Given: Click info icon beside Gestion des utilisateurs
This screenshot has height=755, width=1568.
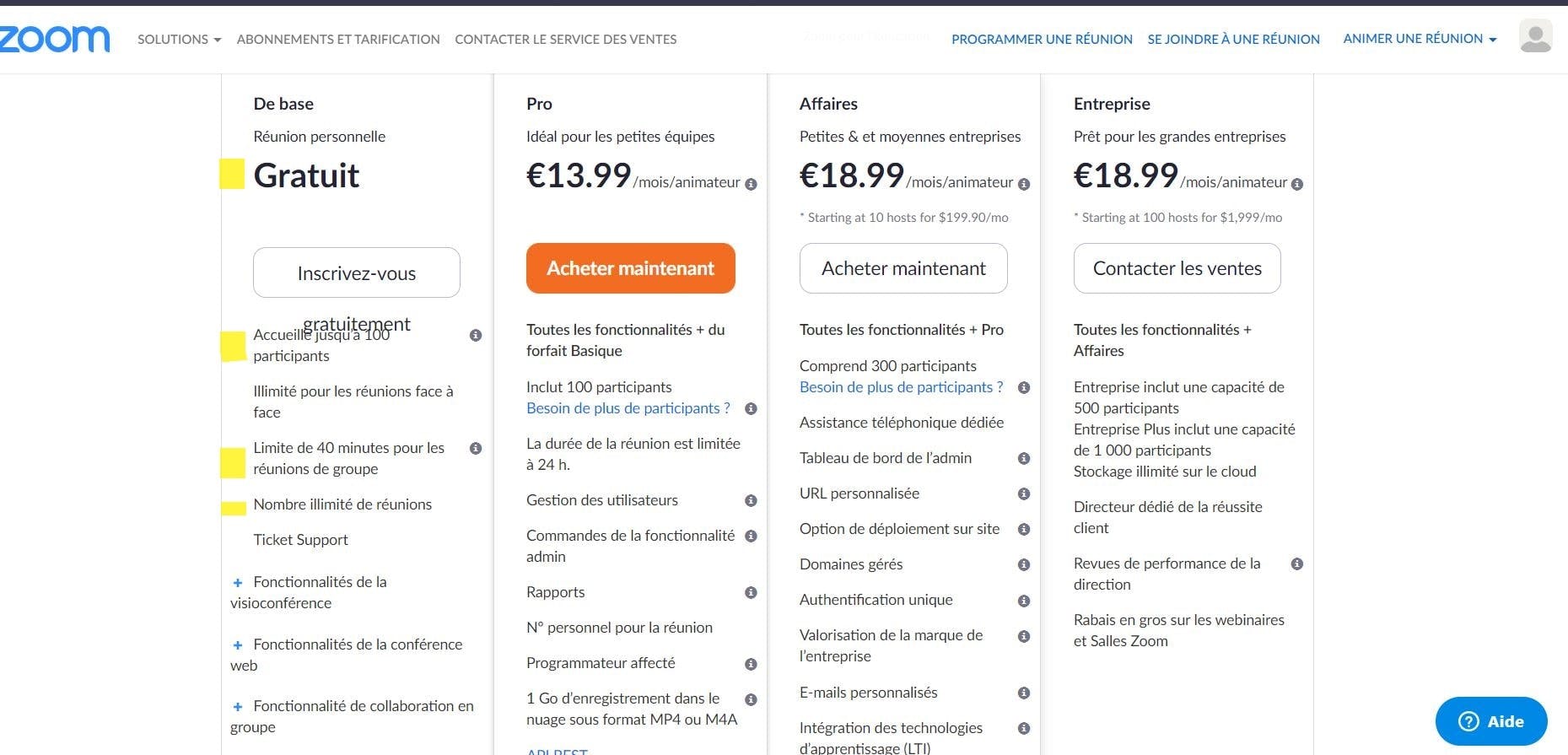Looking at the screenshot, I should [751, 501].
